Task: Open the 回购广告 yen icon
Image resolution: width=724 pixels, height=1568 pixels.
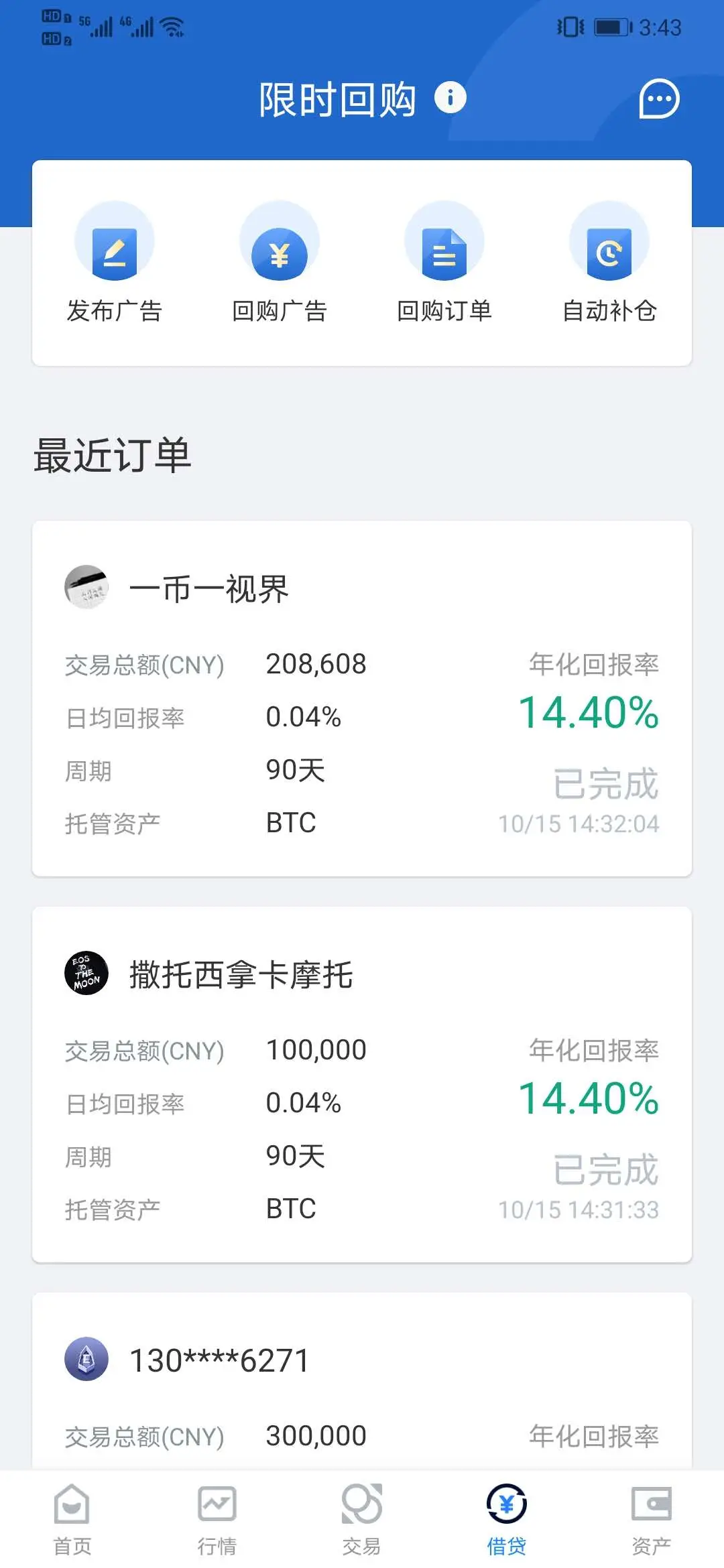Action: point(280,255)
